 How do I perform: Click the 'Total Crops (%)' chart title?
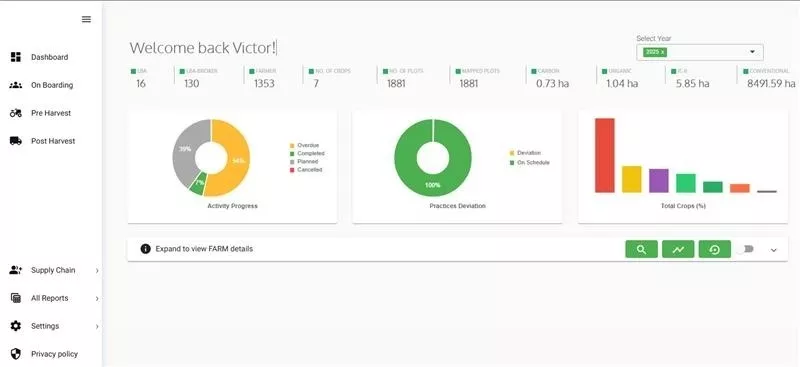(683, 206)
